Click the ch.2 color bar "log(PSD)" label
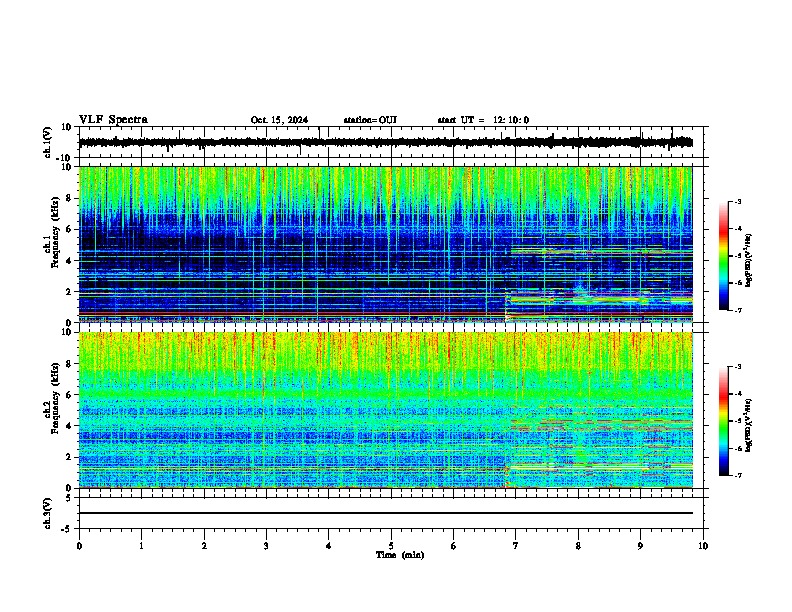 749,425
